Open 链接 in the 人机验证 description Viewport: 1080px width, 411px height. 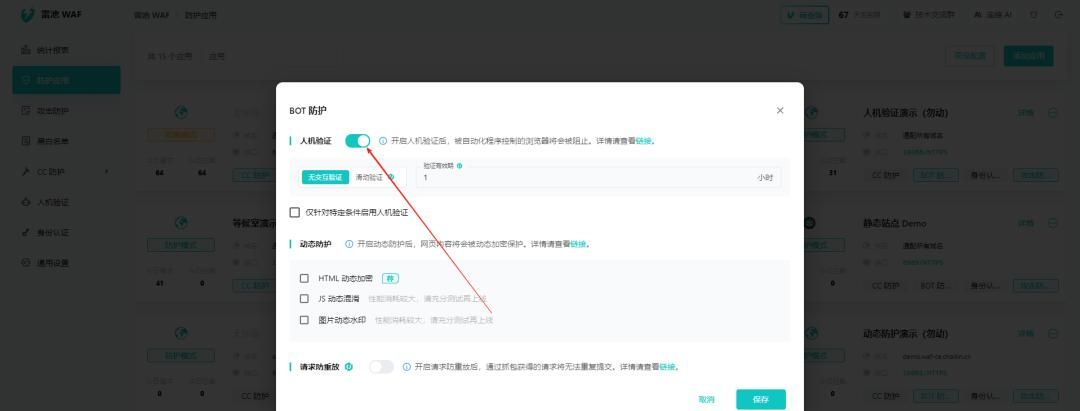pos(643,141)
